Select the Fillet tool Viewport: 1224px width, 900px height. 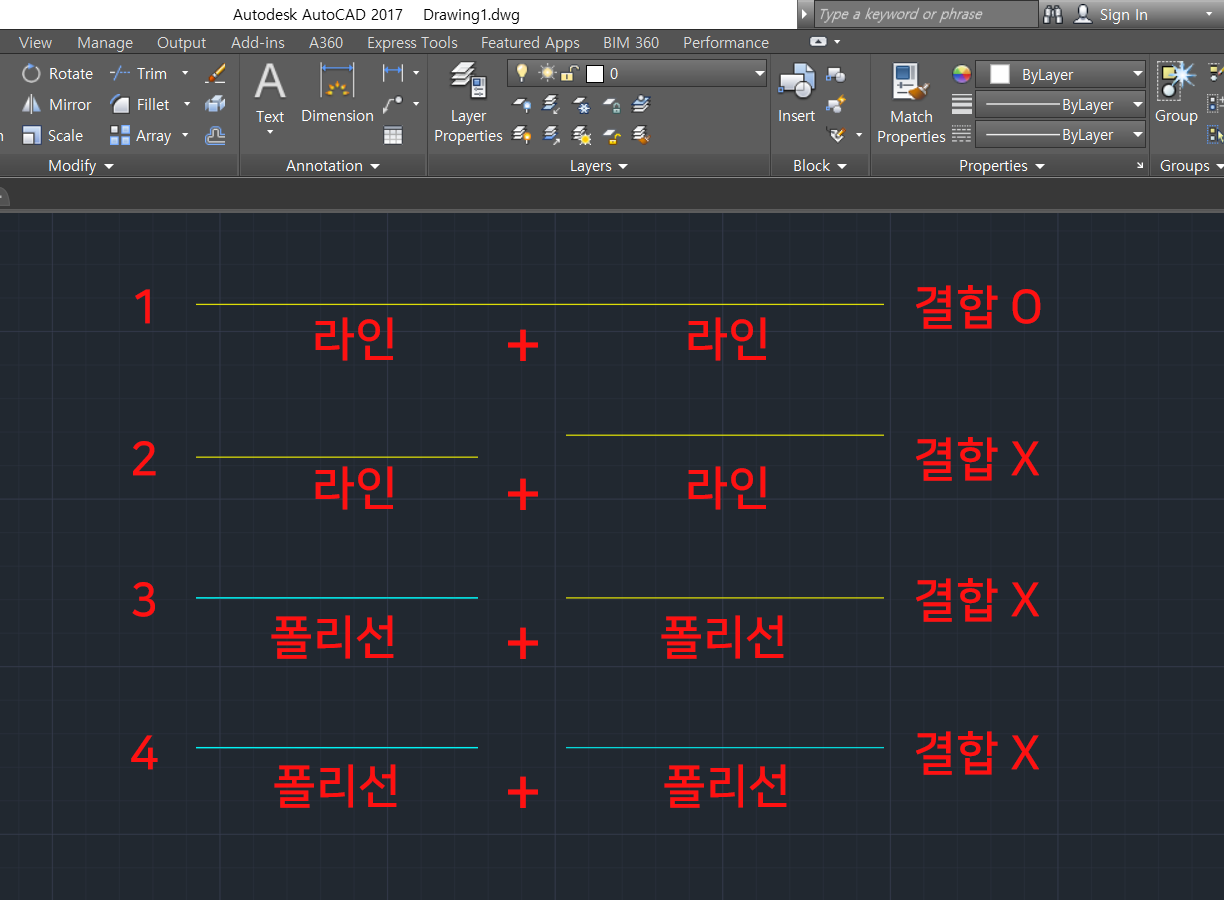(141, 104)
